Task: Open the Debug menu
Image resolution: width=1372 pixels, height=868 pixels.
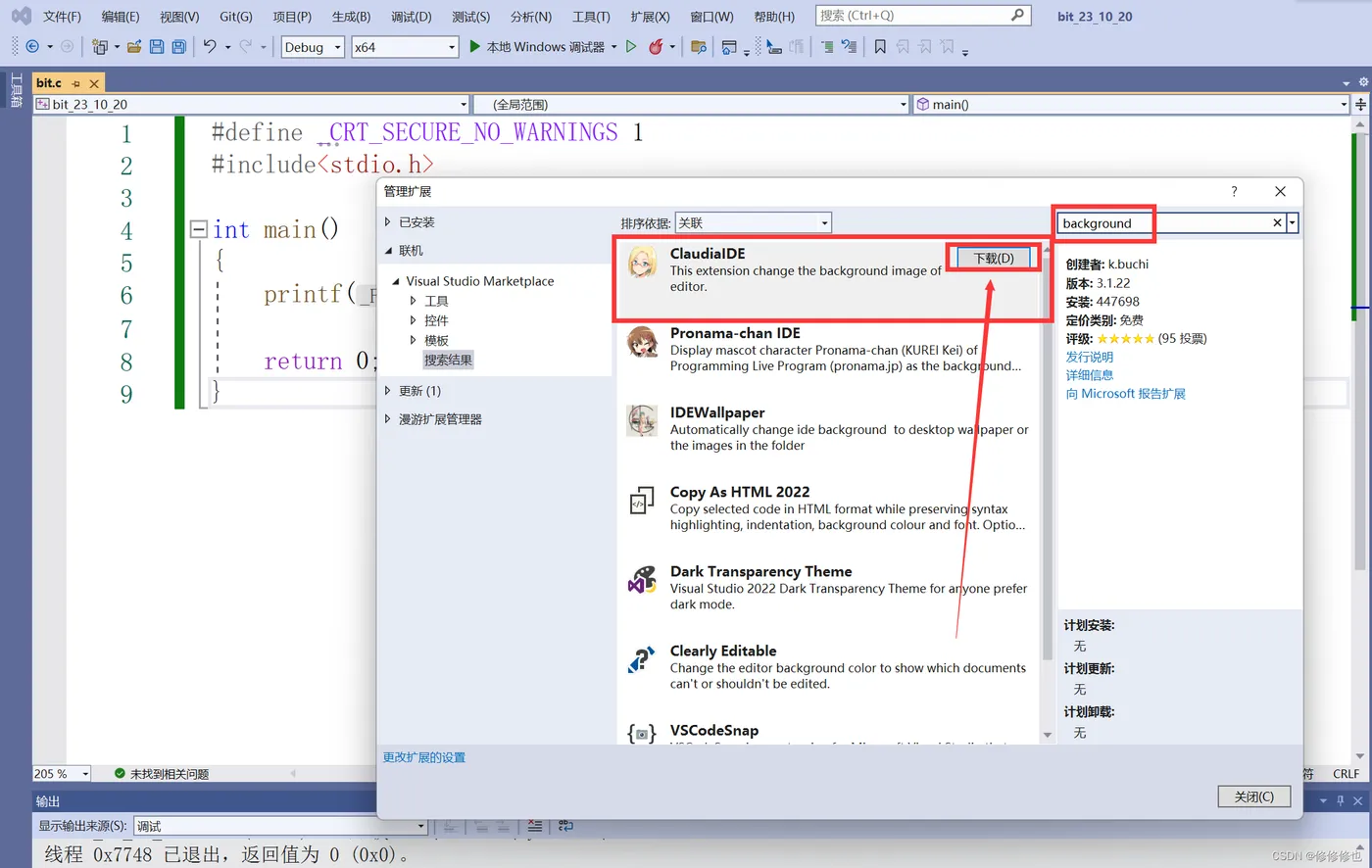Action: point(411,17)
